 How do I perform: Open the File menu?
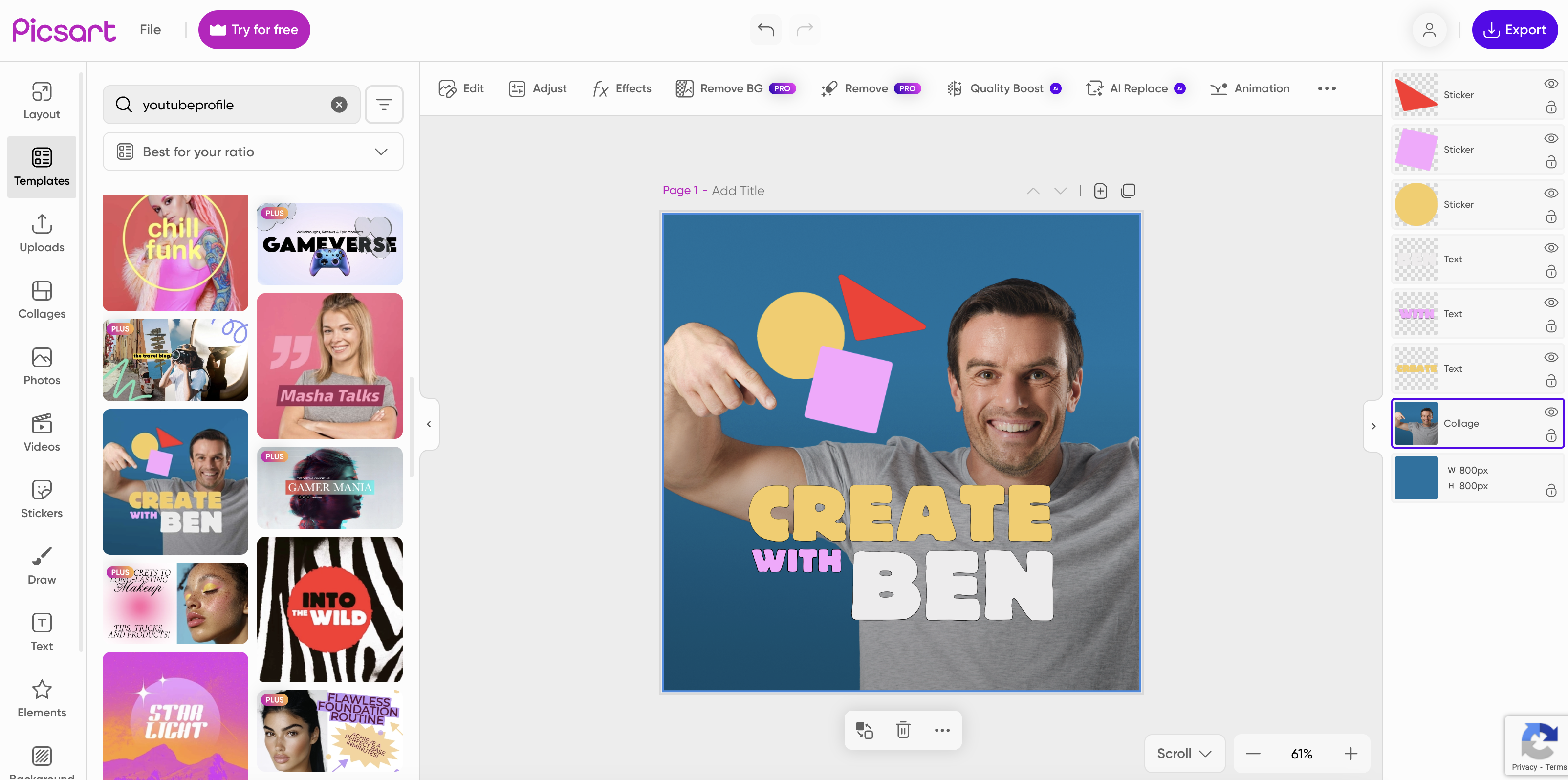pyautogui.click(x=150, y=29)
